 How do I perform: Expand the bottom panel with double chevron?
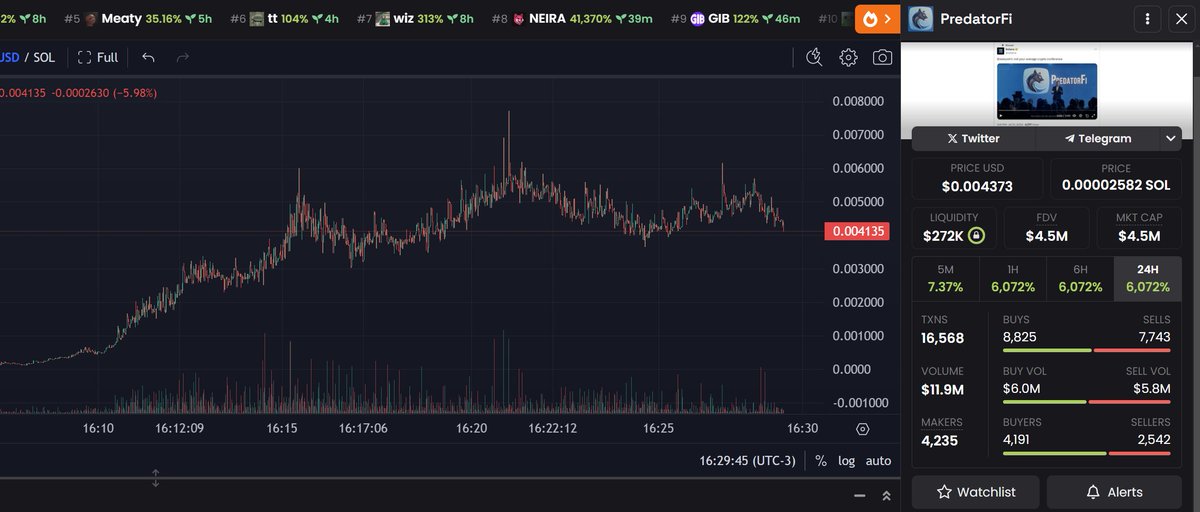coord(885,496)
